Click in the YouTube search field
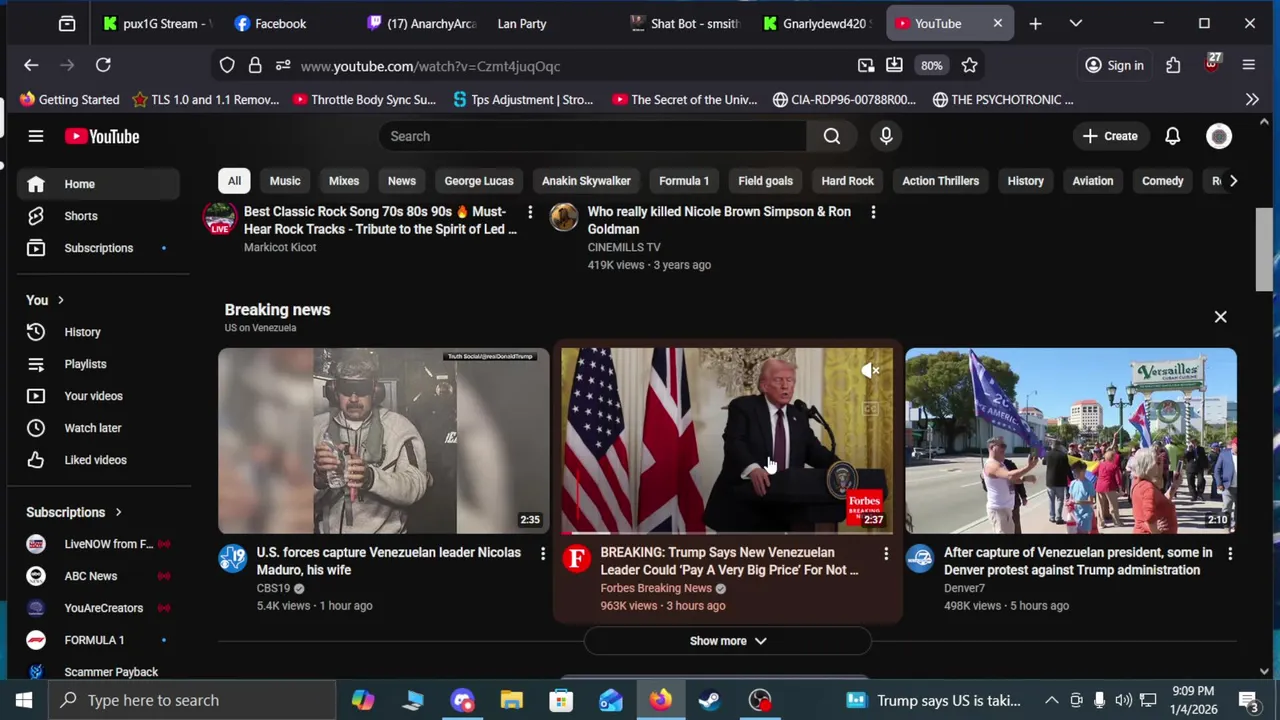 593,136
